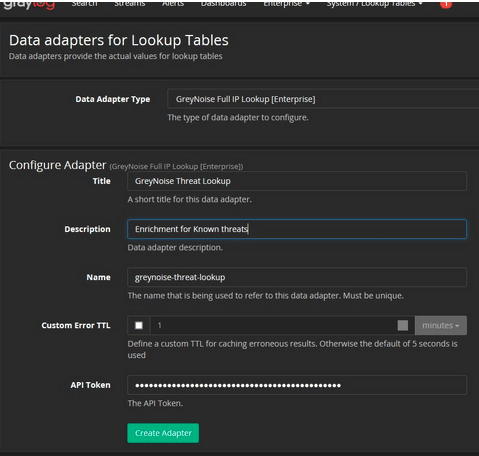Click the 'Data Adapter Type' label

point(113,99)
